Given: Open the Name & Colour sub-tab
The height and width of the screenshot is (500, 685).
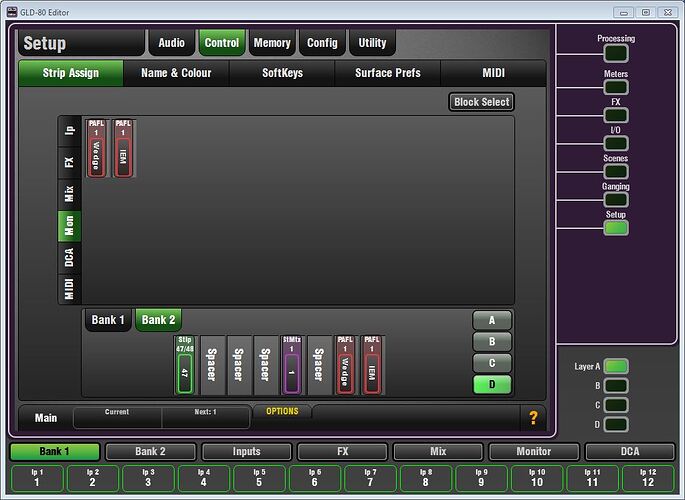Looking at the screenshot, I should 176,73.
